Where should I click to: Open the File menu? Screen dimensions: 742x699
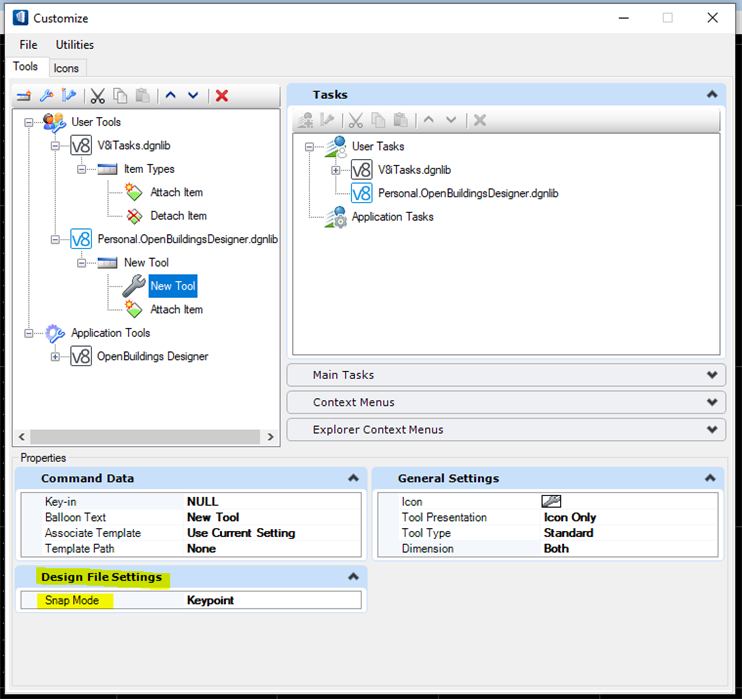(x=28, y=45)
